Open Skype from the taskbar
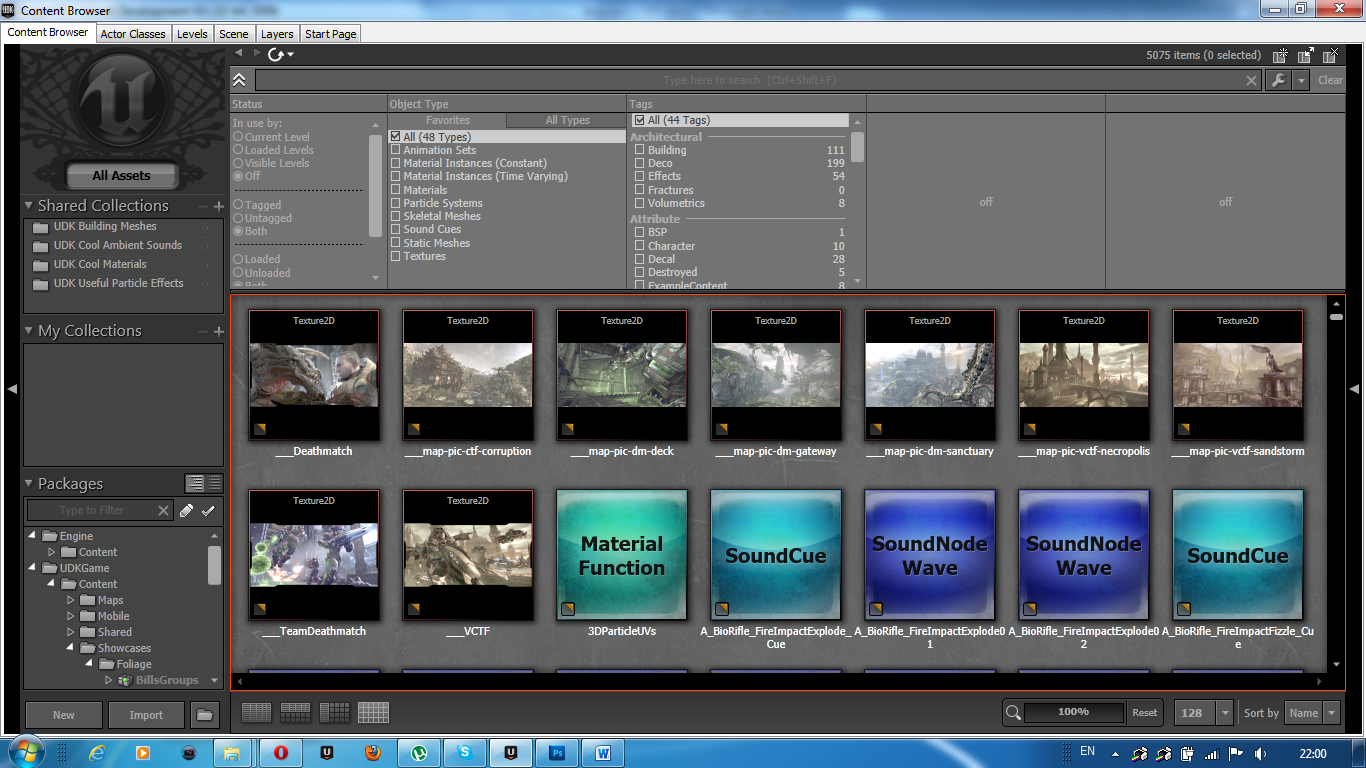1366x768 pixels. pos(465,751)
